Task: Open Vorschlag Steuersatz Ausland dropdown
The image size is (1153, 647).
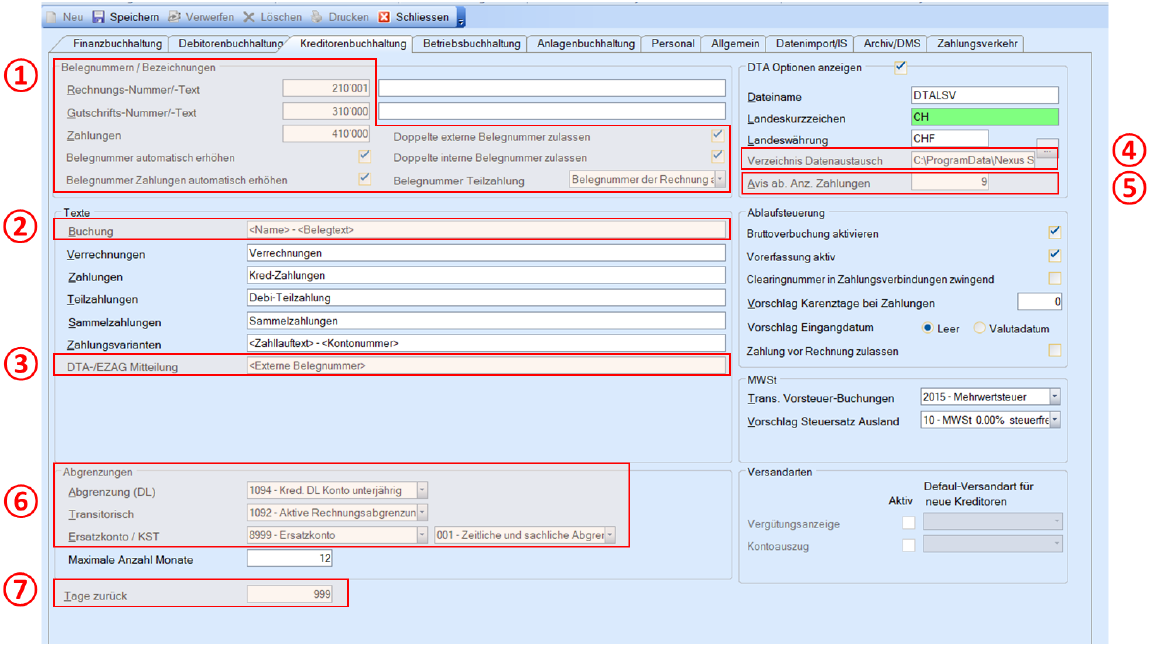Action: 1054,421
